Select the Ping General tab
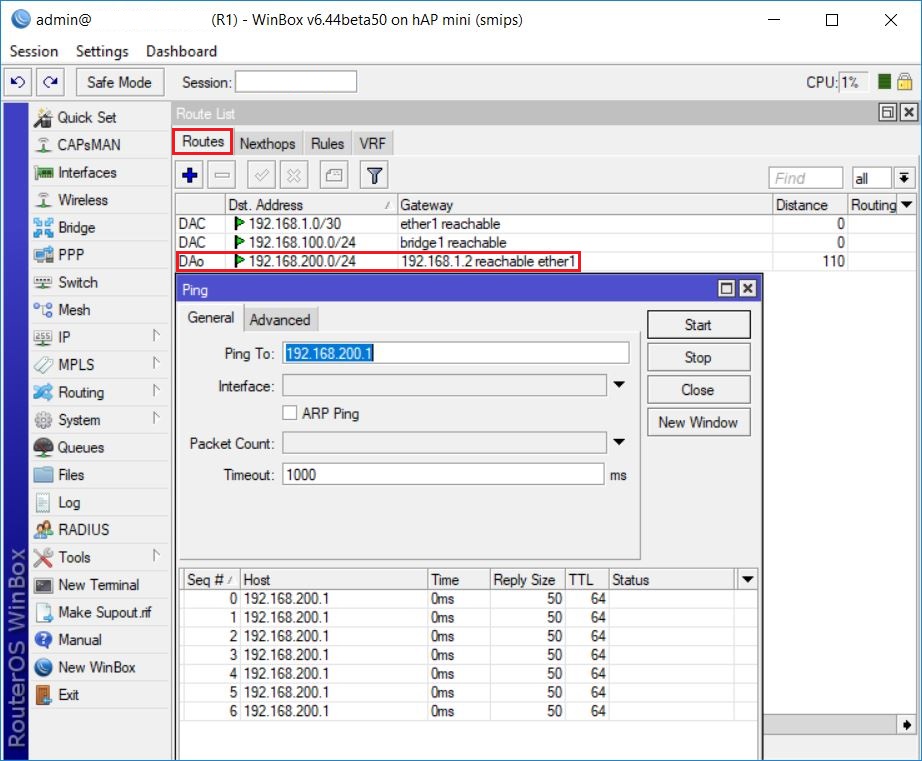The height and width of the screenshot is (761, 922). coord(211,318)
